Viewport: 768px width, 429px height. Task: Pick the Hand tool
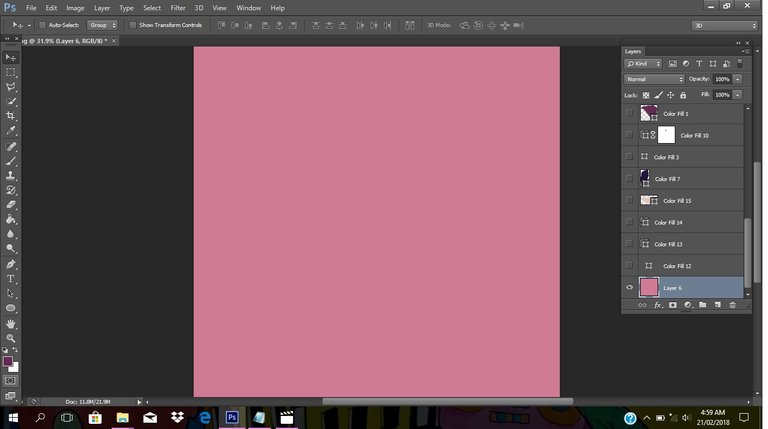coord(10,324)
